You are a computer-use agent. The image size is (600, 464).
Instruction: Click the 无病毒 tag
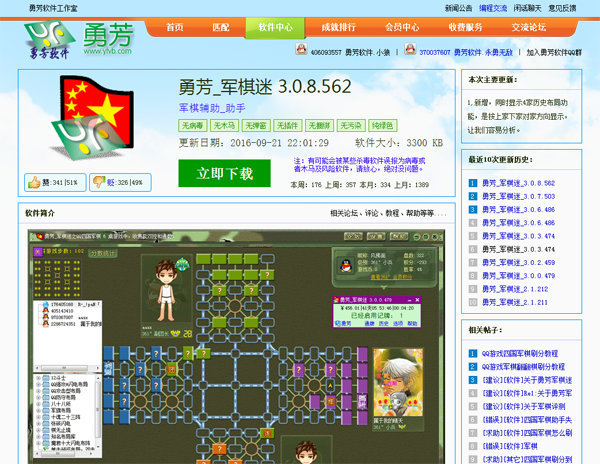[192, 125]
